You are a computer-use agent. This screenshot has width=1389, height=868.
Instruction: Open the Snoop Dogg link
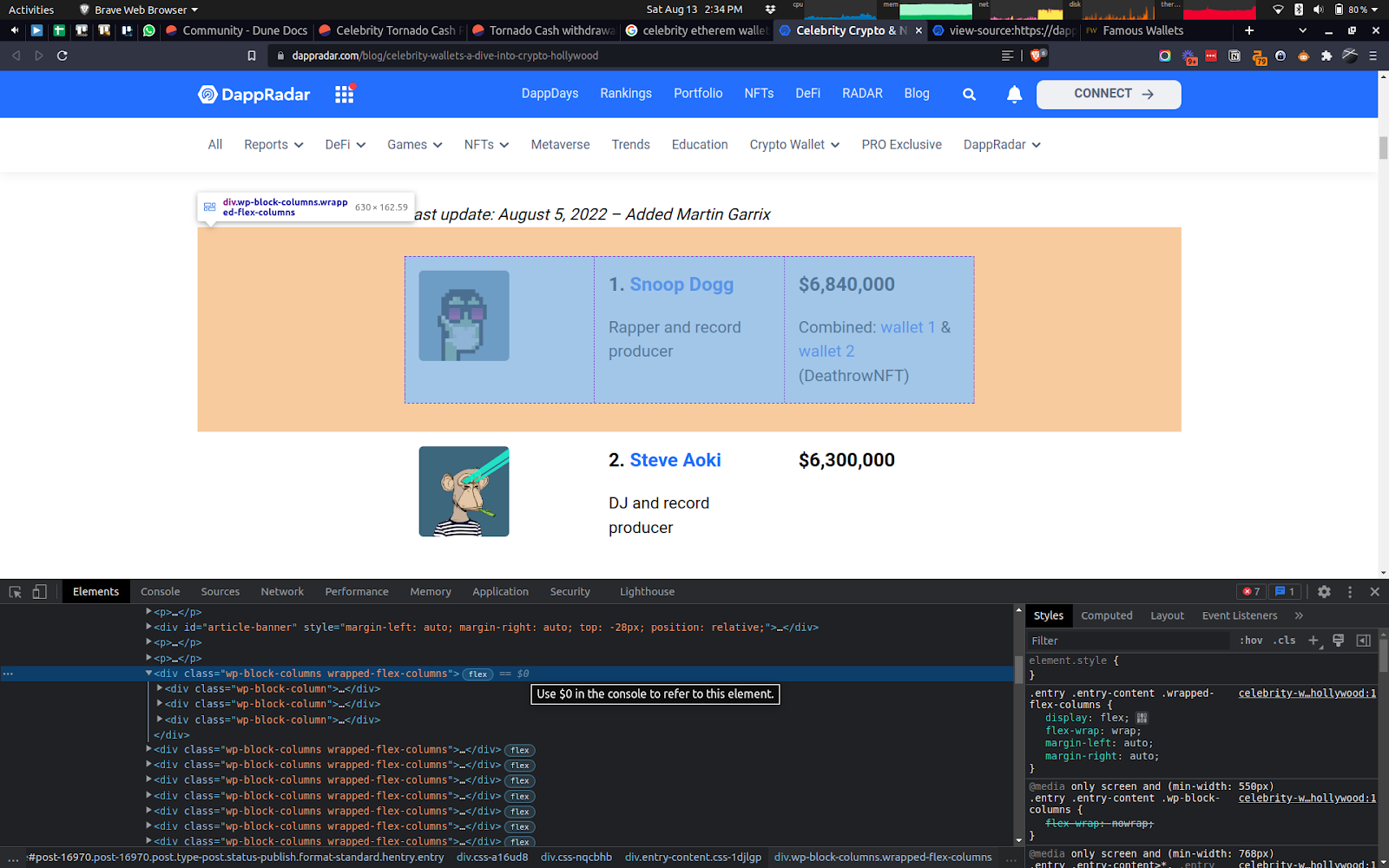pos(681,285)
